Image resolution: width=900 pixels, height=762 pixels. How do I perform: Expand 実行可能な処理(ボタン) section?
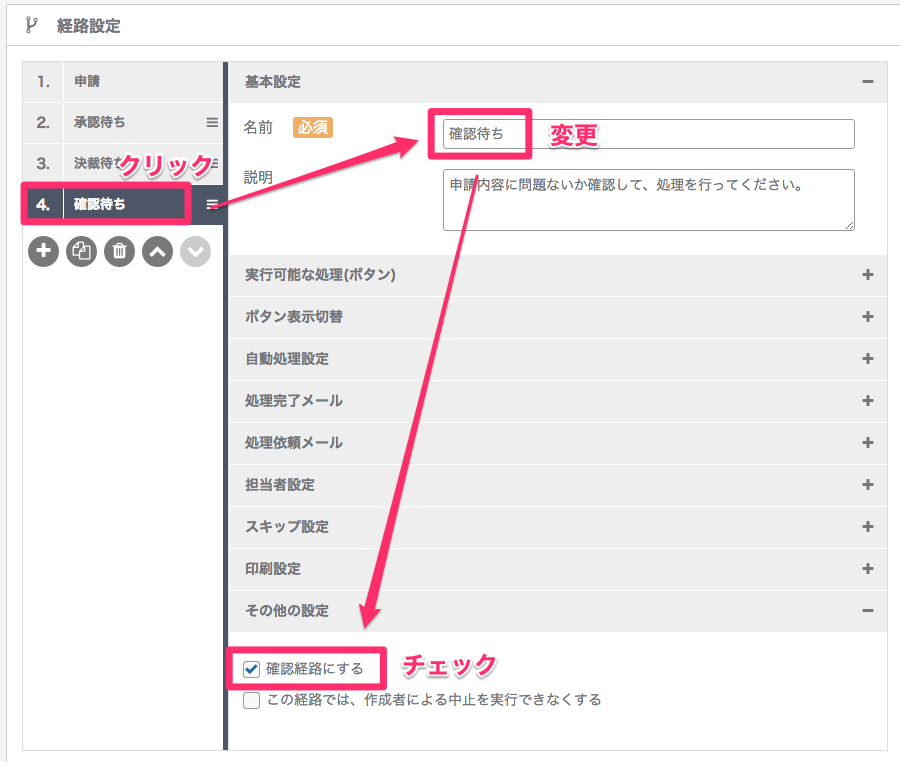pos(868,274)
